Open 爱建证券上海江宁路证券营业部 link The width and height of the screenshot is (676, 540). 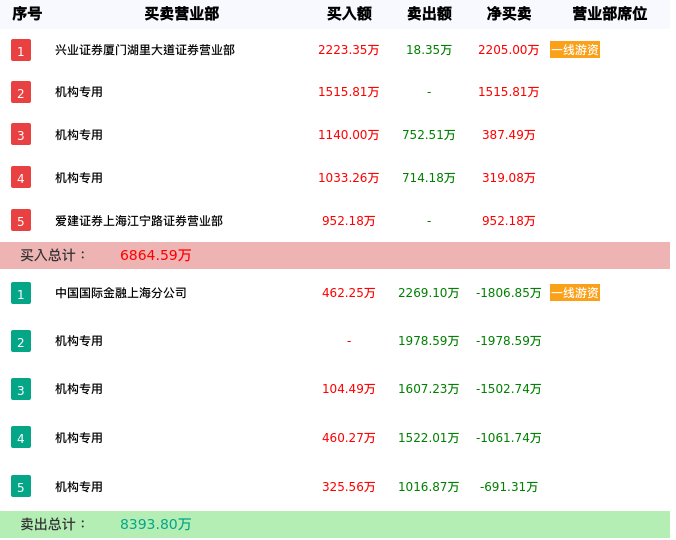click(139, 221)
